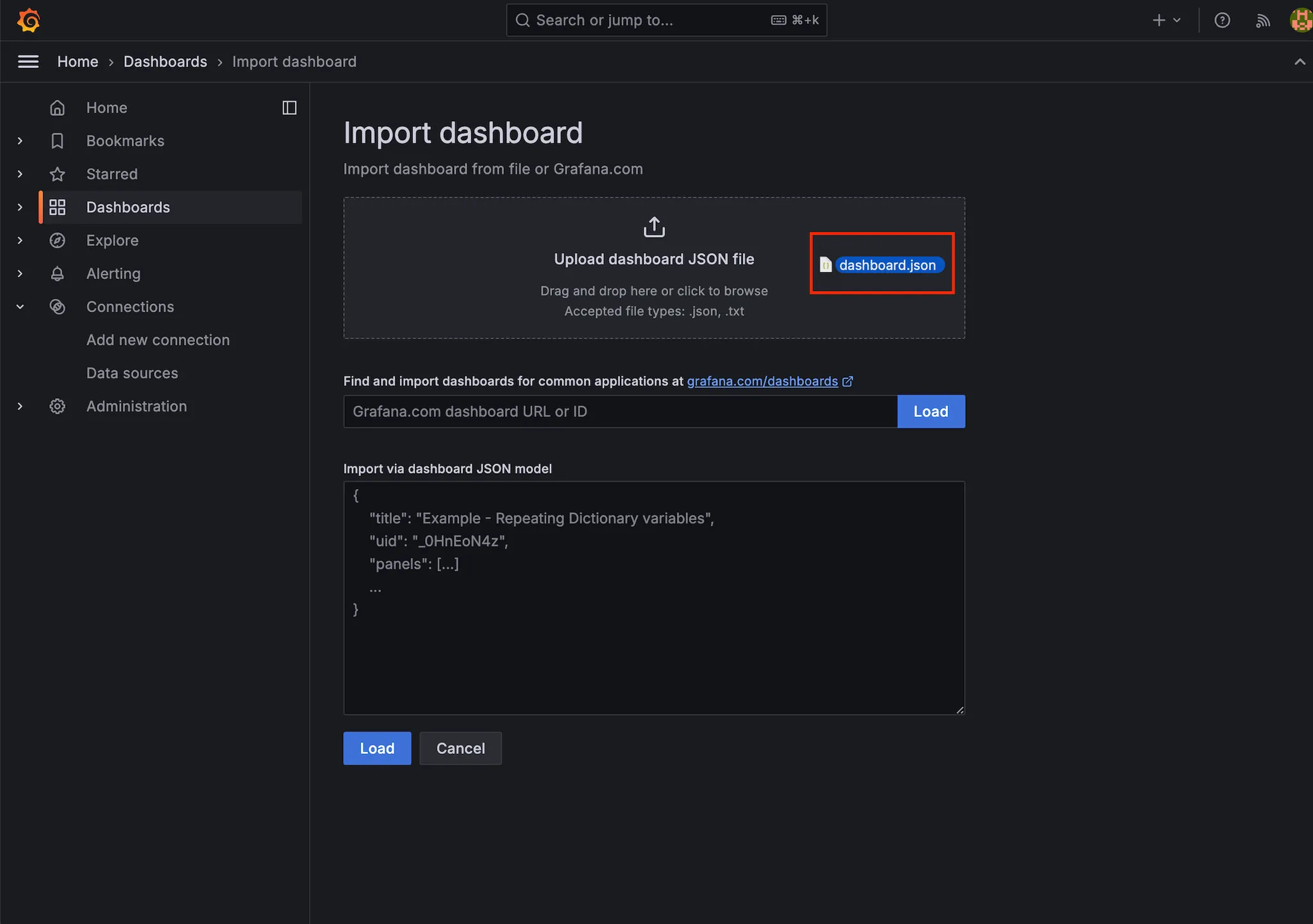The image size is (1313, 924).
Task: Open the plus New dropdown
Action: (x=1166, y=21)
